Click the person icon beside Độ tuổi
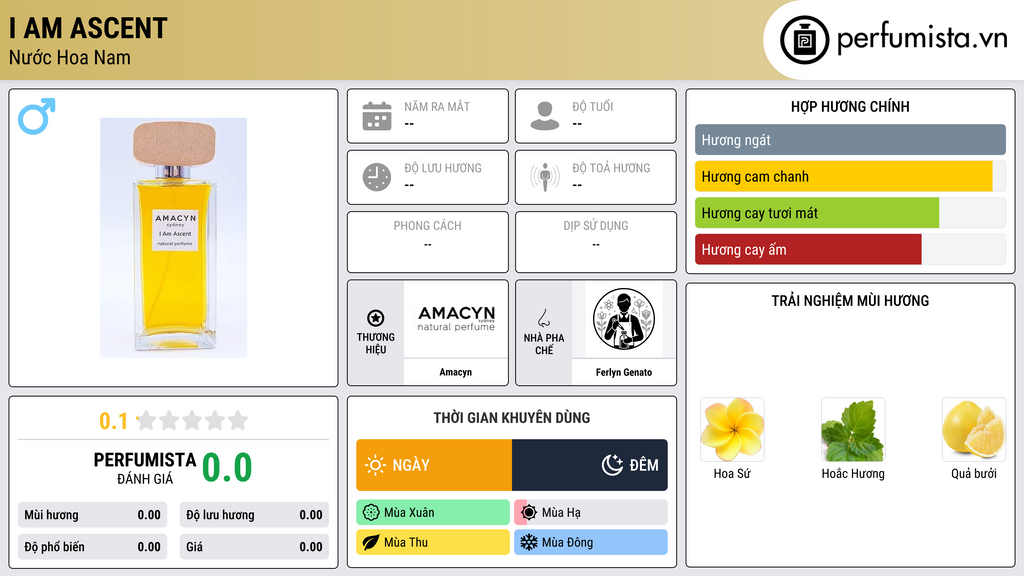This screenshot has height=576, width=1024. tap(545, 116)
